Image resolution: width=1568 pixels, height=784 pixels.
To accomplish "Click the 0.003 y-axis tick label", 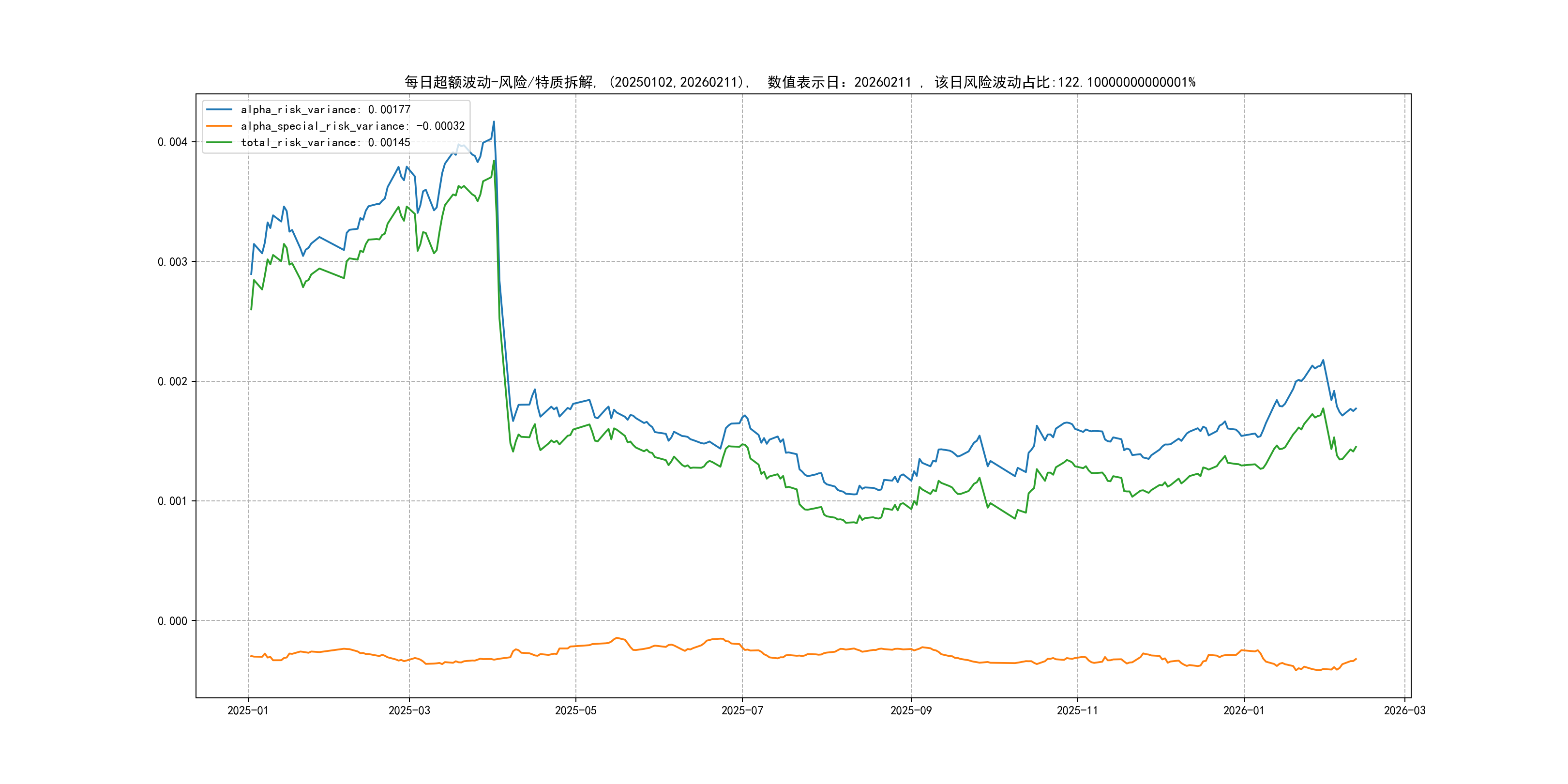I will click(x=172, y=262).
